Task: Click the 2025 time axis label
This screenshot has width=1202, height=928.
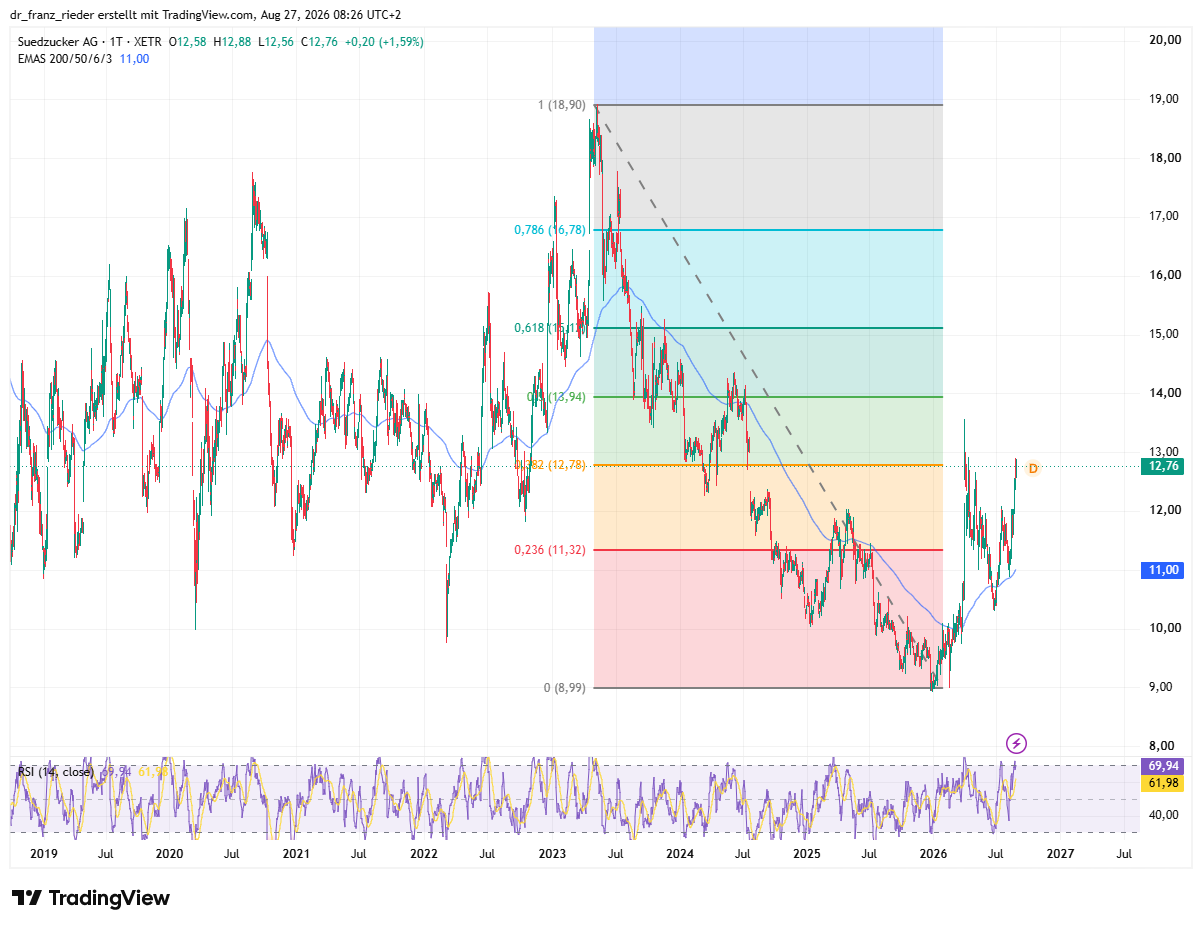Action: [806, 854]
